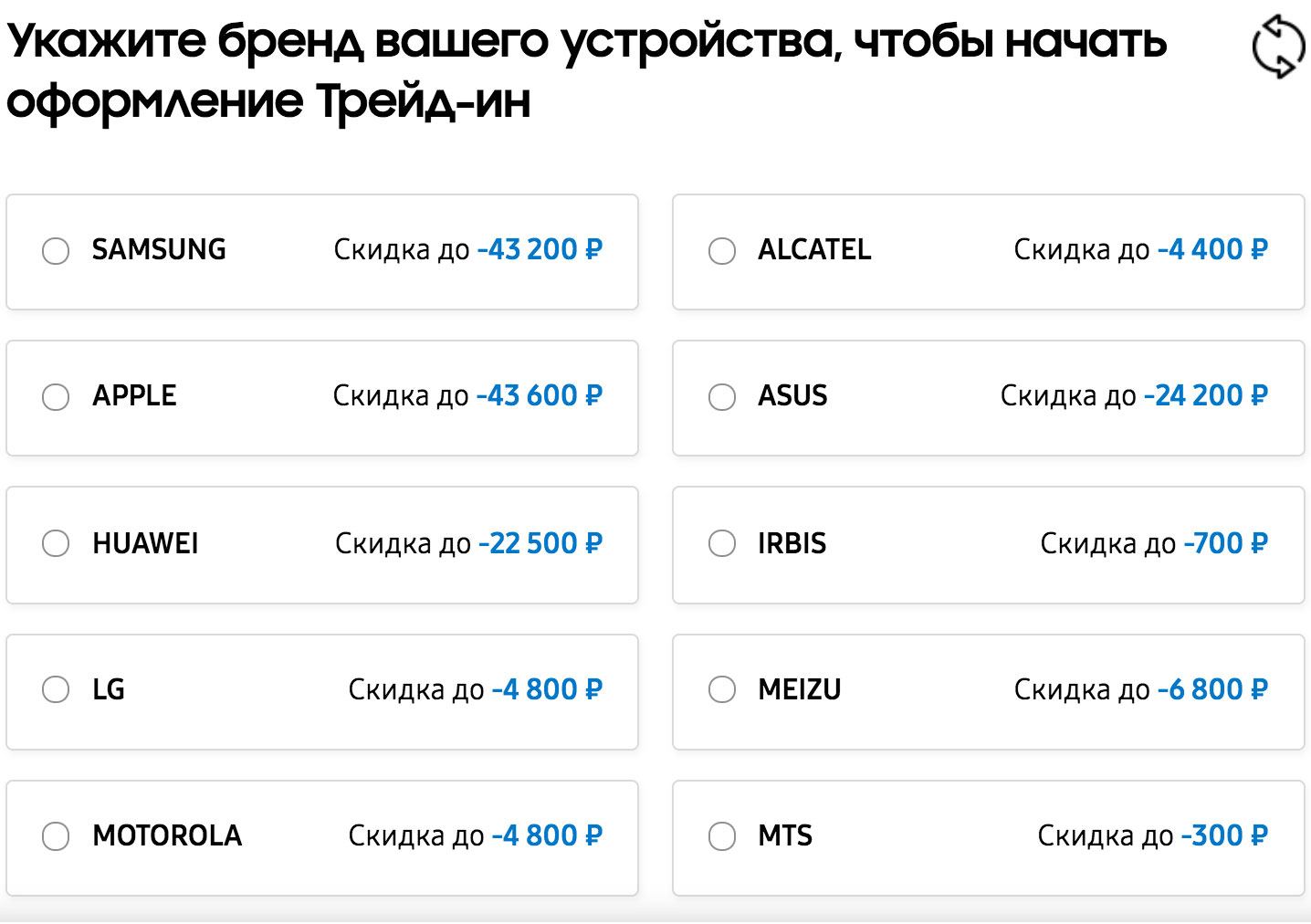Viewport: 1311px width, 924px height.
Task: Select the MTS radio button
Action: click(722, 835)
